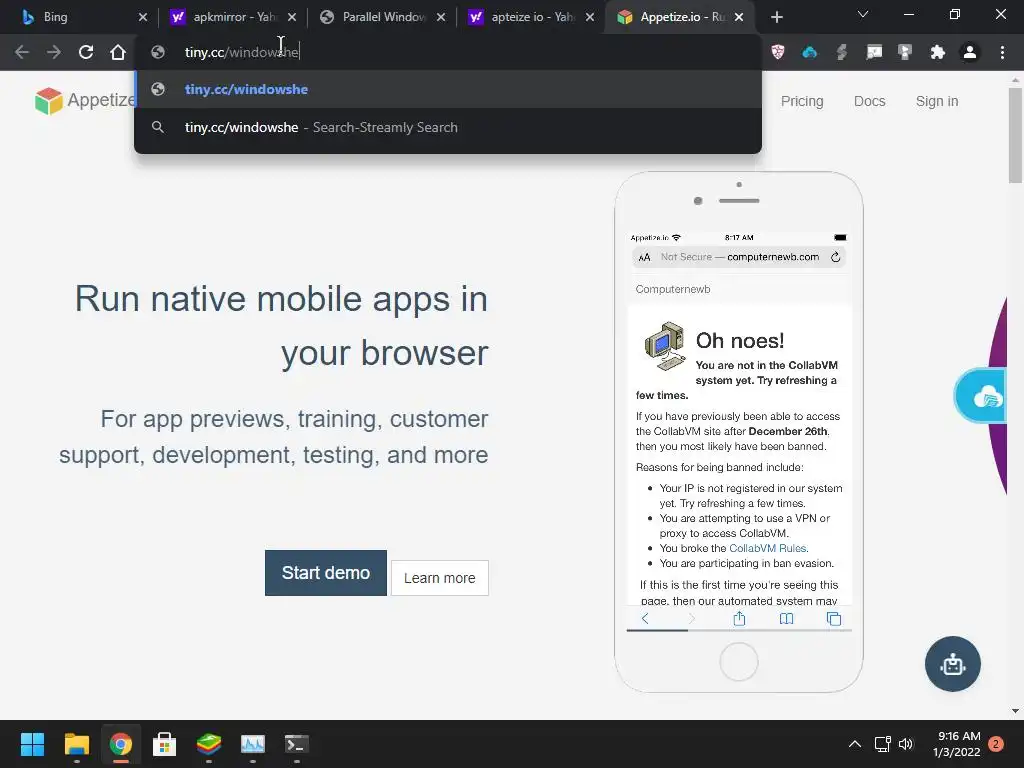Image resolution: width=1024 pixels, height=768 pixels.
Task: Tap the reload icon in phone address bar
Action: [x=835, y=257]
